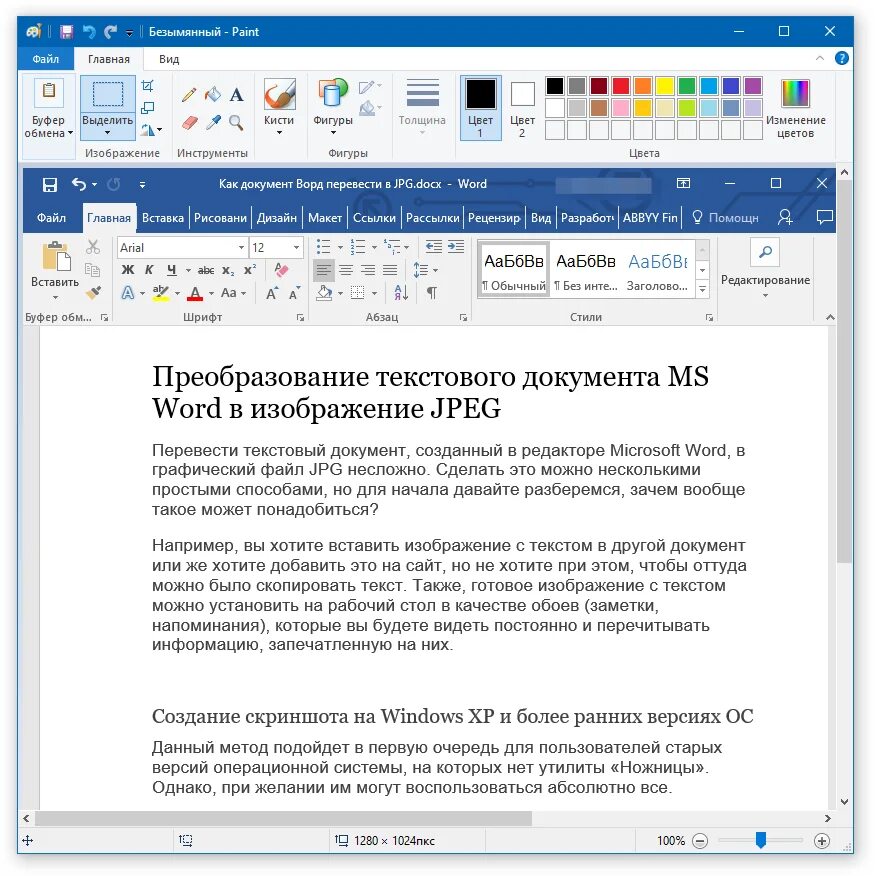The image size is (875, 876).
Task: Open Word's Рассылки tab
Action: [x=432, y=218]
